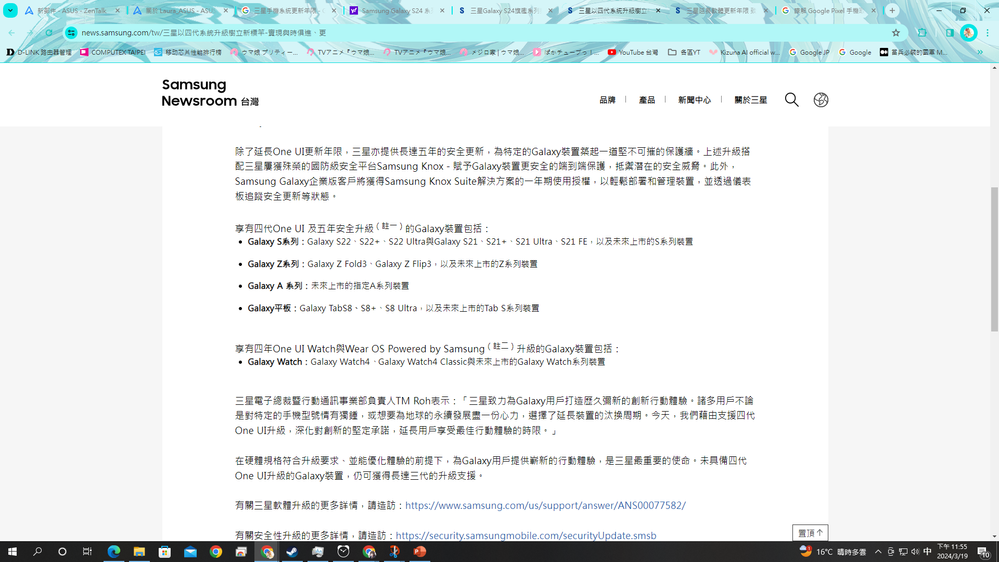Click the Galaxy S系列 list item text
This screenshot has height=562, width=999.
[470, 241]
